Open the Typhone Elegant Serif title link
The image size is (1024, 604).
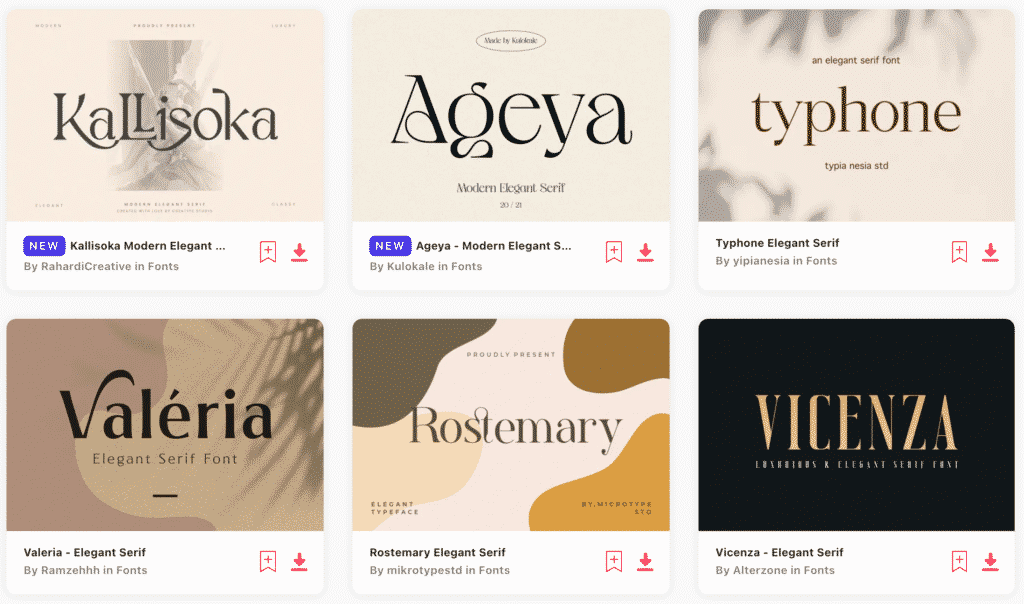777,243
